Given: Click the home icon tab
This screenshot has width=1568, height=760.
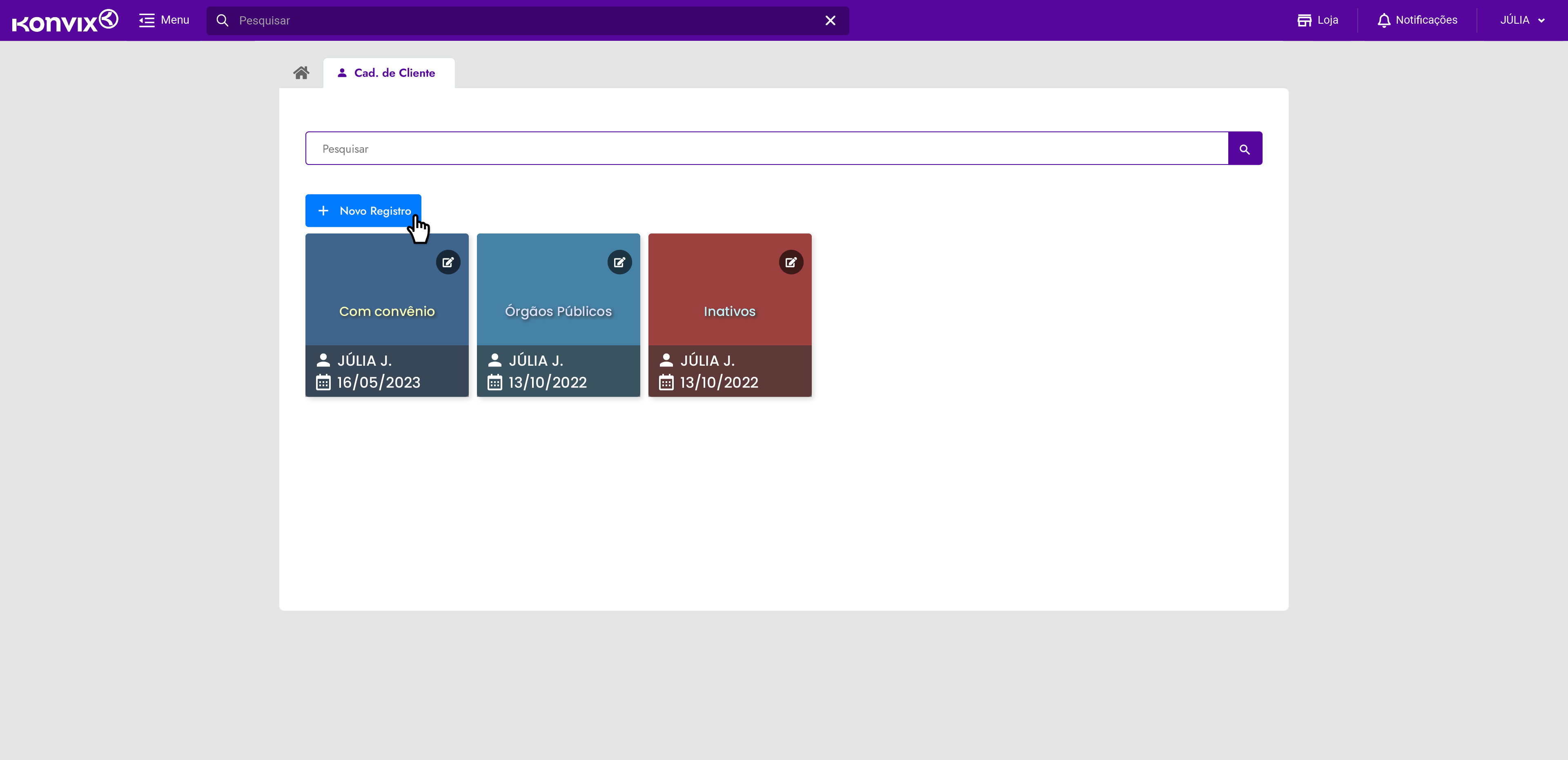Looking at the screenshot, I should [301, 73].
